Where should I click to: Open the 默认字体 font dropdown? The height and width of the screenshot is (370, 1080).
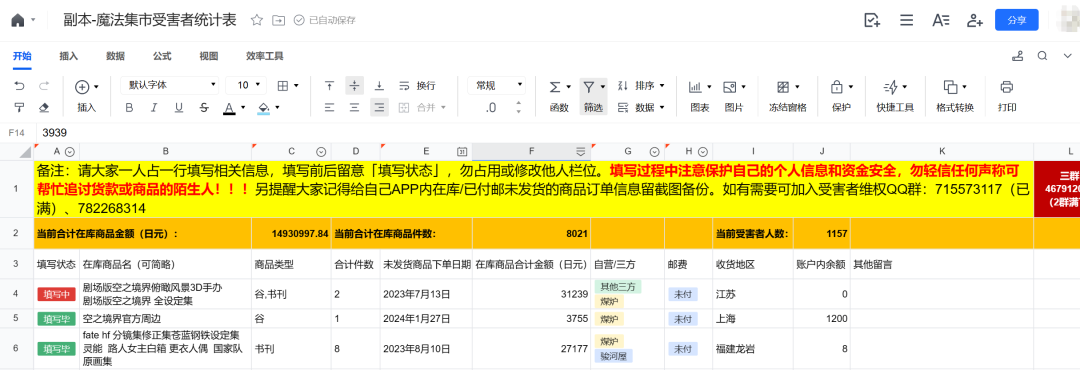169,85
